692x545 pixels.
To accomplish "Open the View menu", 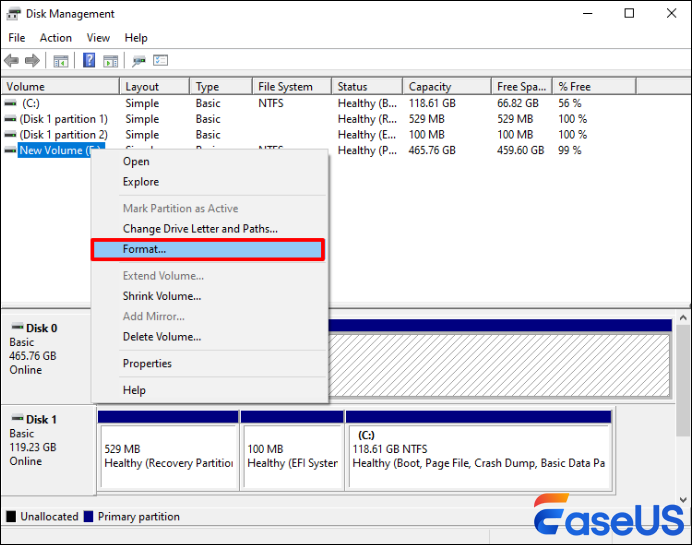I will (x=98, y=38).
